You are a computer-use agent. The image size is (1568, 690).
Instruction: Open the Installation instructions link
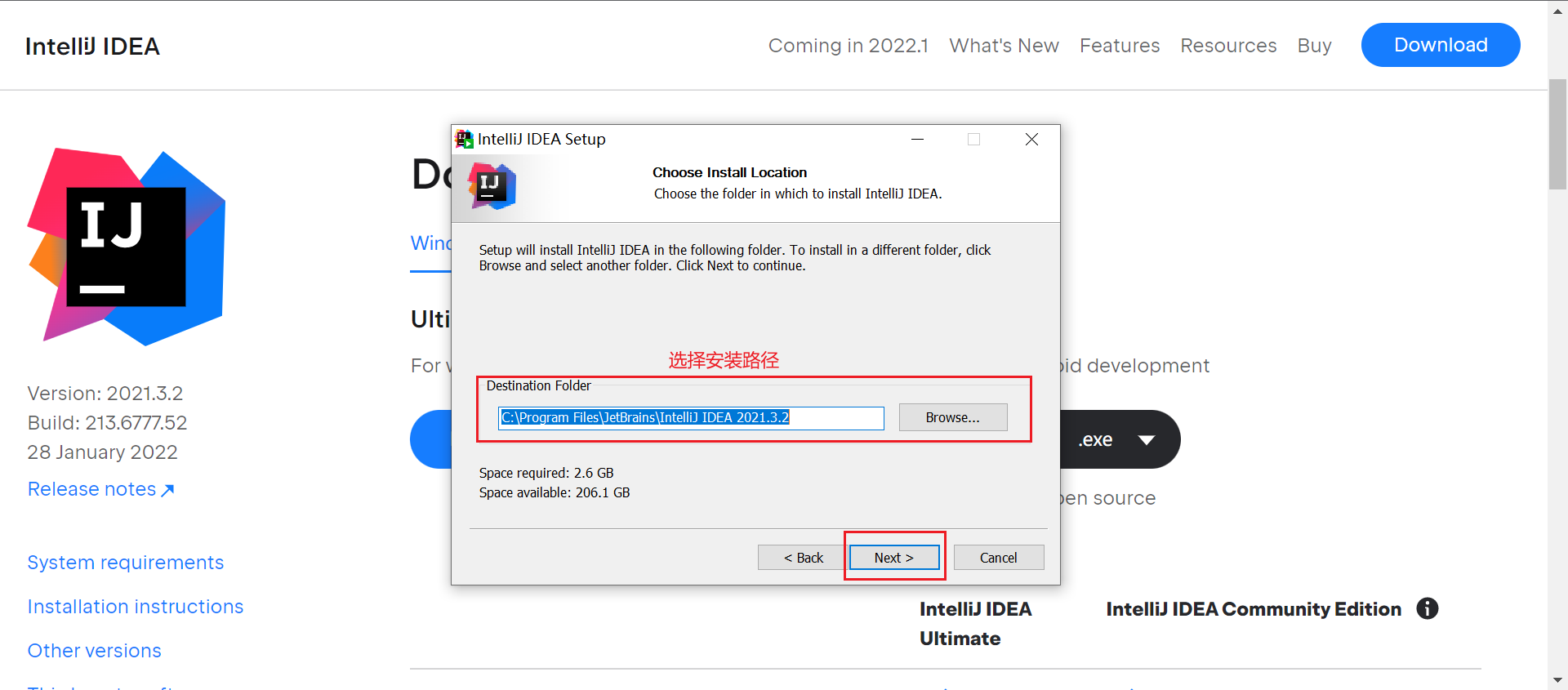(x=136, y=607)
